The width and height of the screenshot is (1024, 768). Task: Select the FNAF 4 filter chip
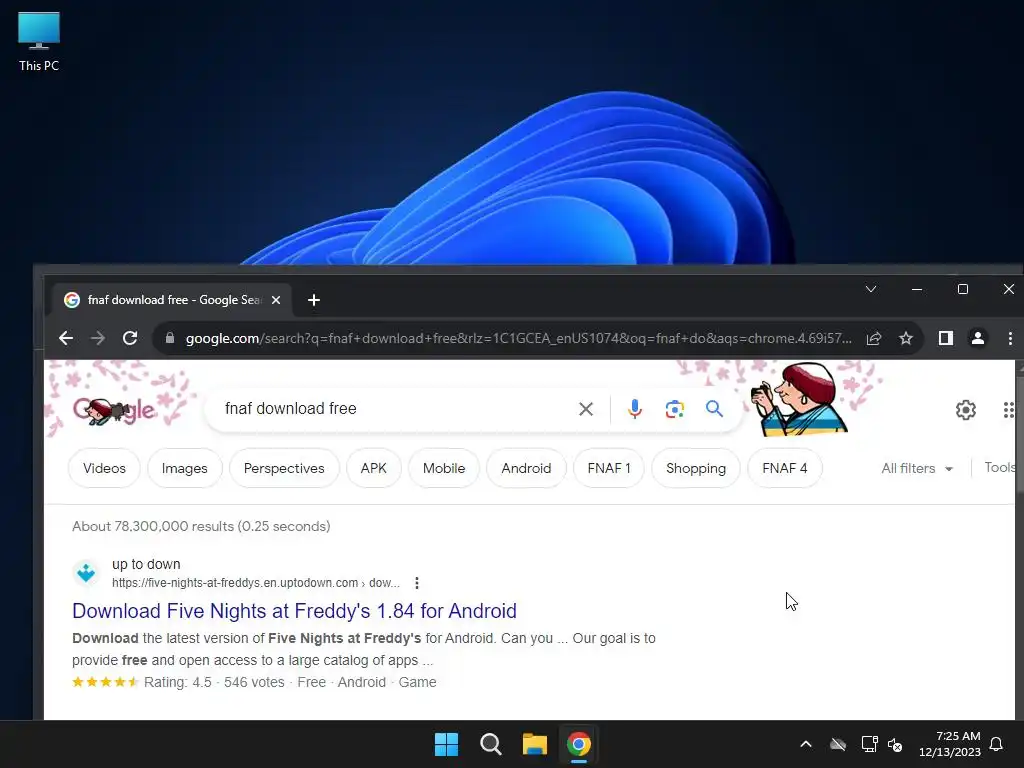click(784, 468)
